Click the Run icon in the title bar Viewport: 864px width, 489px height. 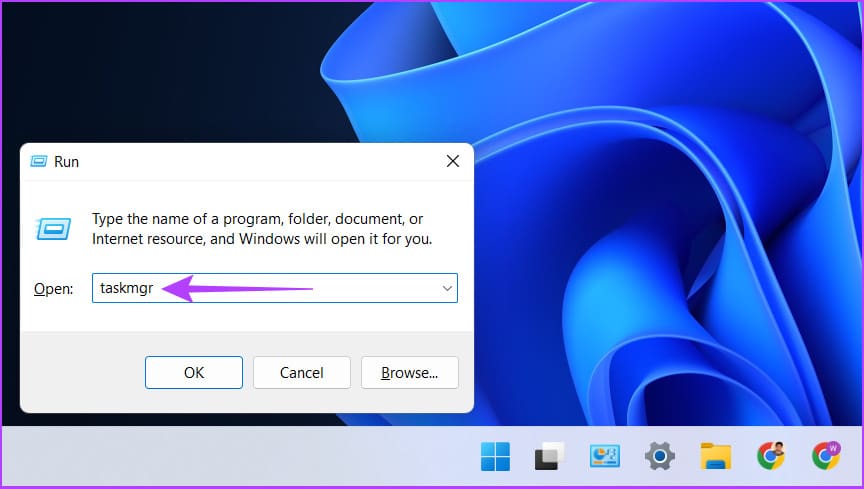tap(39, 161)
